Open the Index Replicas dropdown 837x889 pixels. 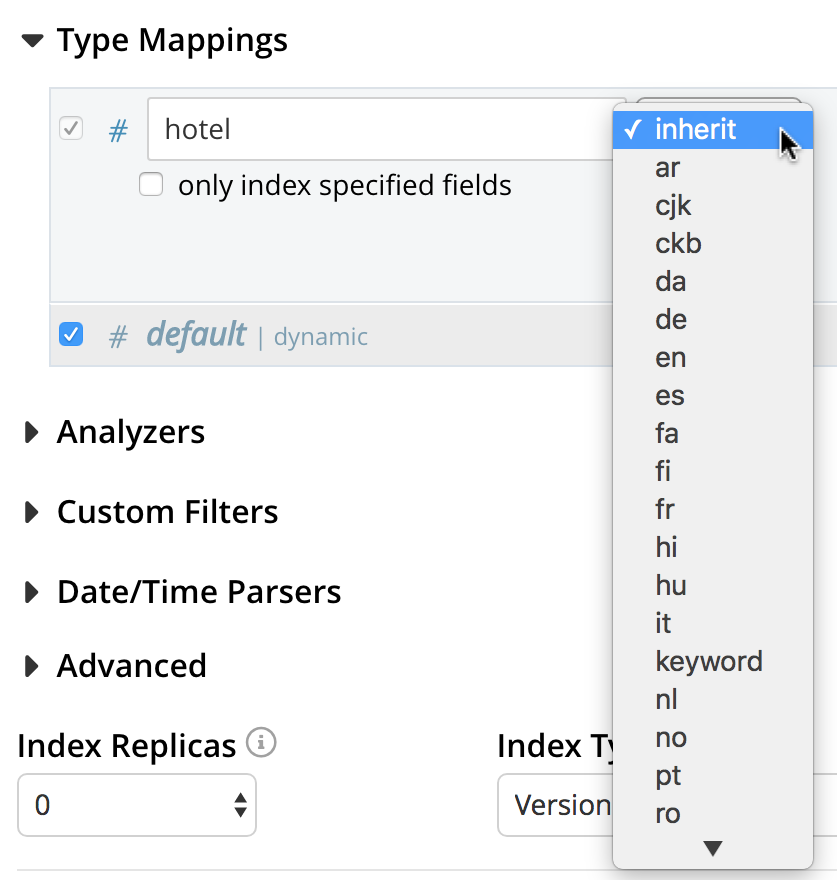point(137,804)
